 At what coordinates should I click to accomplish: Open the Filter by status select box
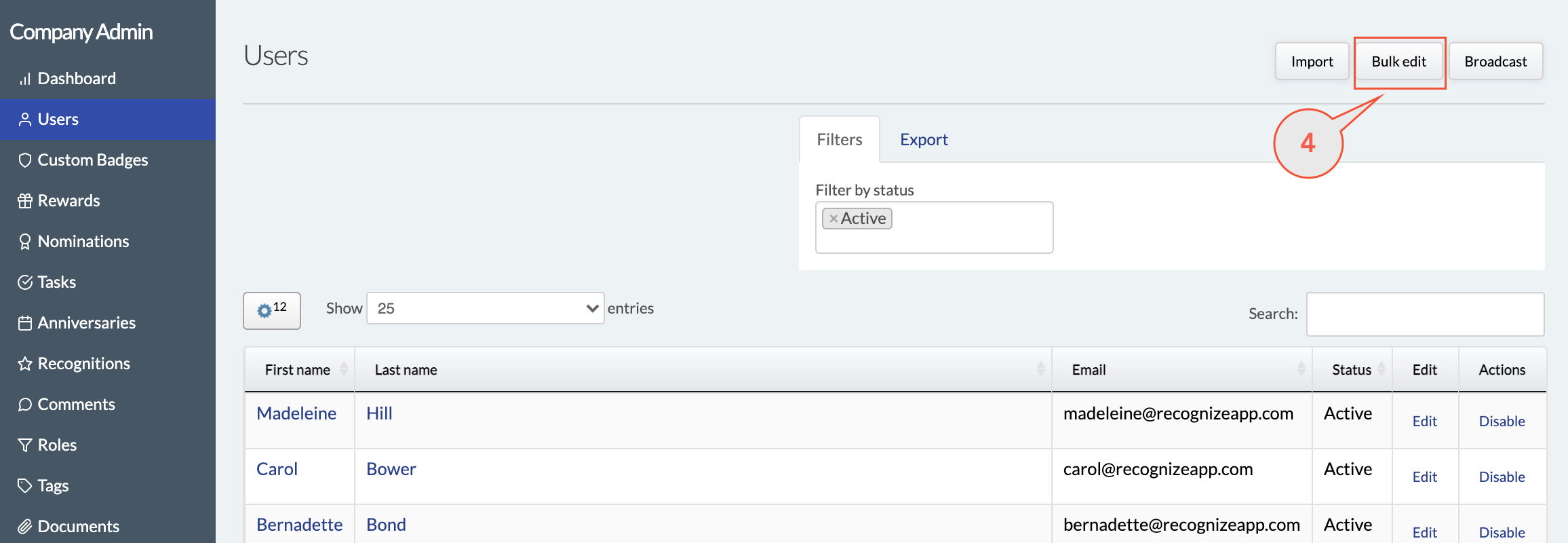[x=934, y=227]
